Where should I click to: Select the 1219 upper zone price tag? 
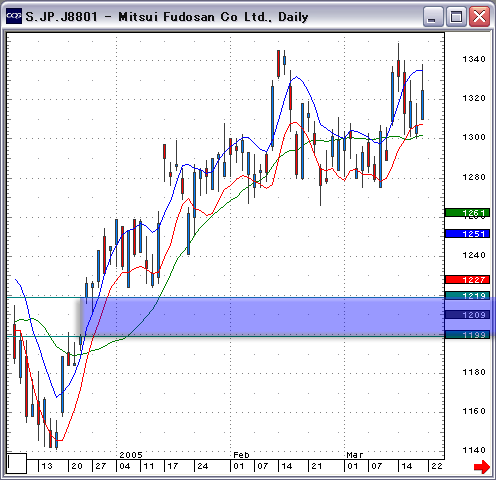[x=467, y=295]
